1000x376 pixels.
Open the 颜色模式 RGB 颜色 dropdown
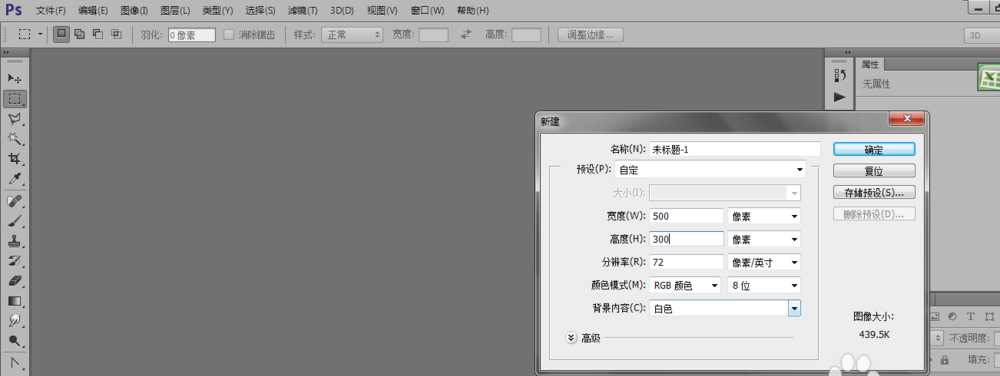(x=684, y=286)
